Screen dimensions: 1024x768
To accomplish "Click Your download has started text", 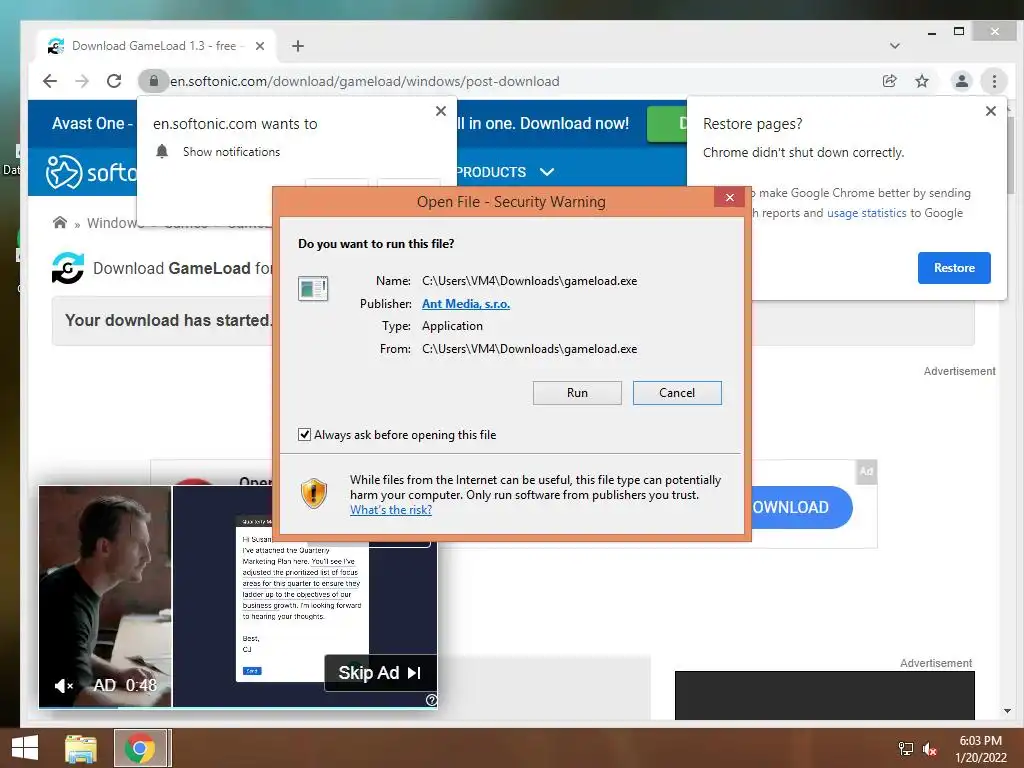I will pyautogui.click(x=168, y=321).
